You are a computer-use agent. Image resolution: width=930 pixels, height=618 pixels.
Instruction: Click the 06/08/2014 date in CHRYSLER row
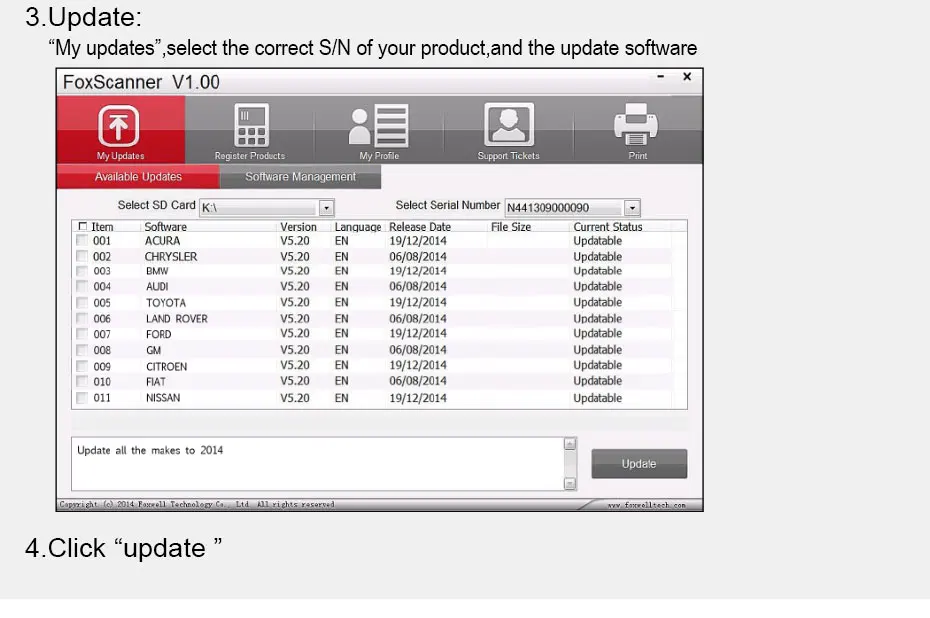point(418,256)
